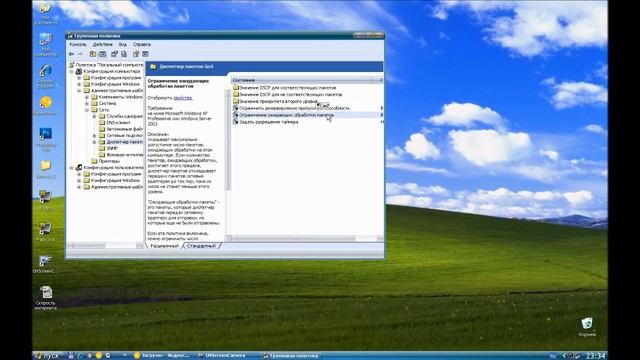Click the taskbar clock showing 23:34
Image resolution: width=640 pixels, height=360 pixels.
pyautogui.click(x=595, y=356)
